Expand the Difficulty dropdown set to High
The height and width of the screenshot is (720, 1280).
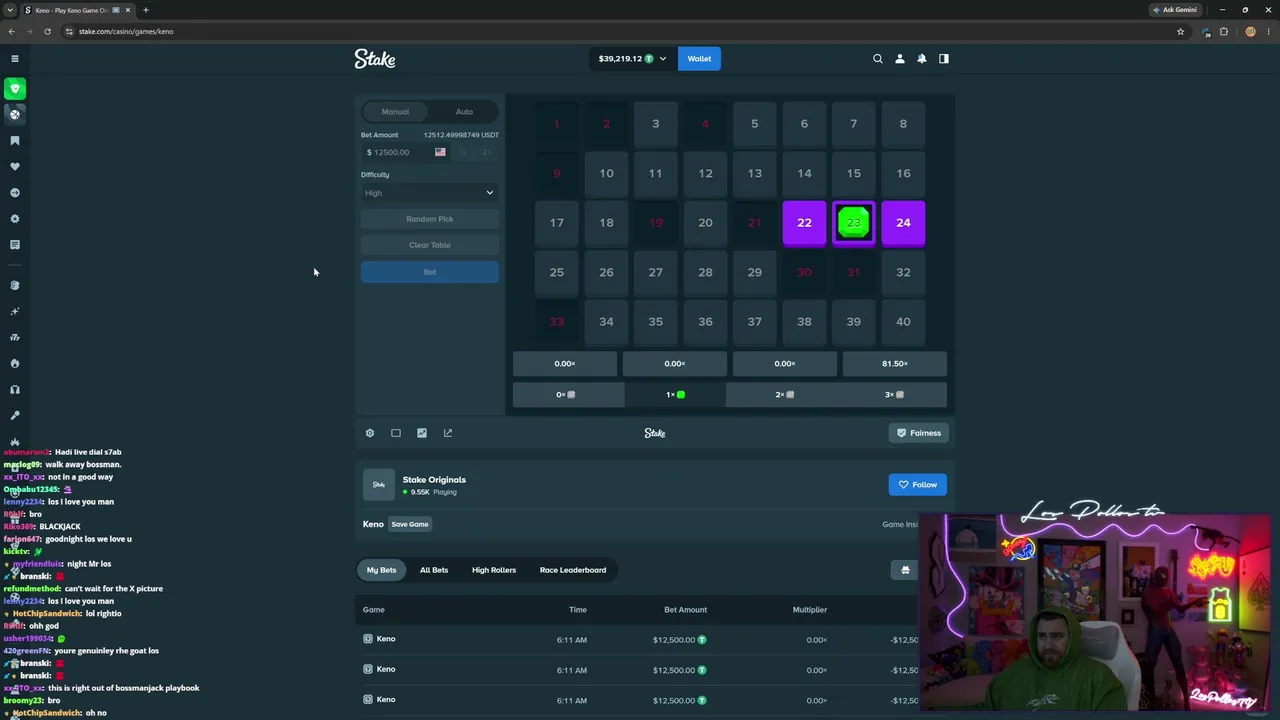[430, 193]
